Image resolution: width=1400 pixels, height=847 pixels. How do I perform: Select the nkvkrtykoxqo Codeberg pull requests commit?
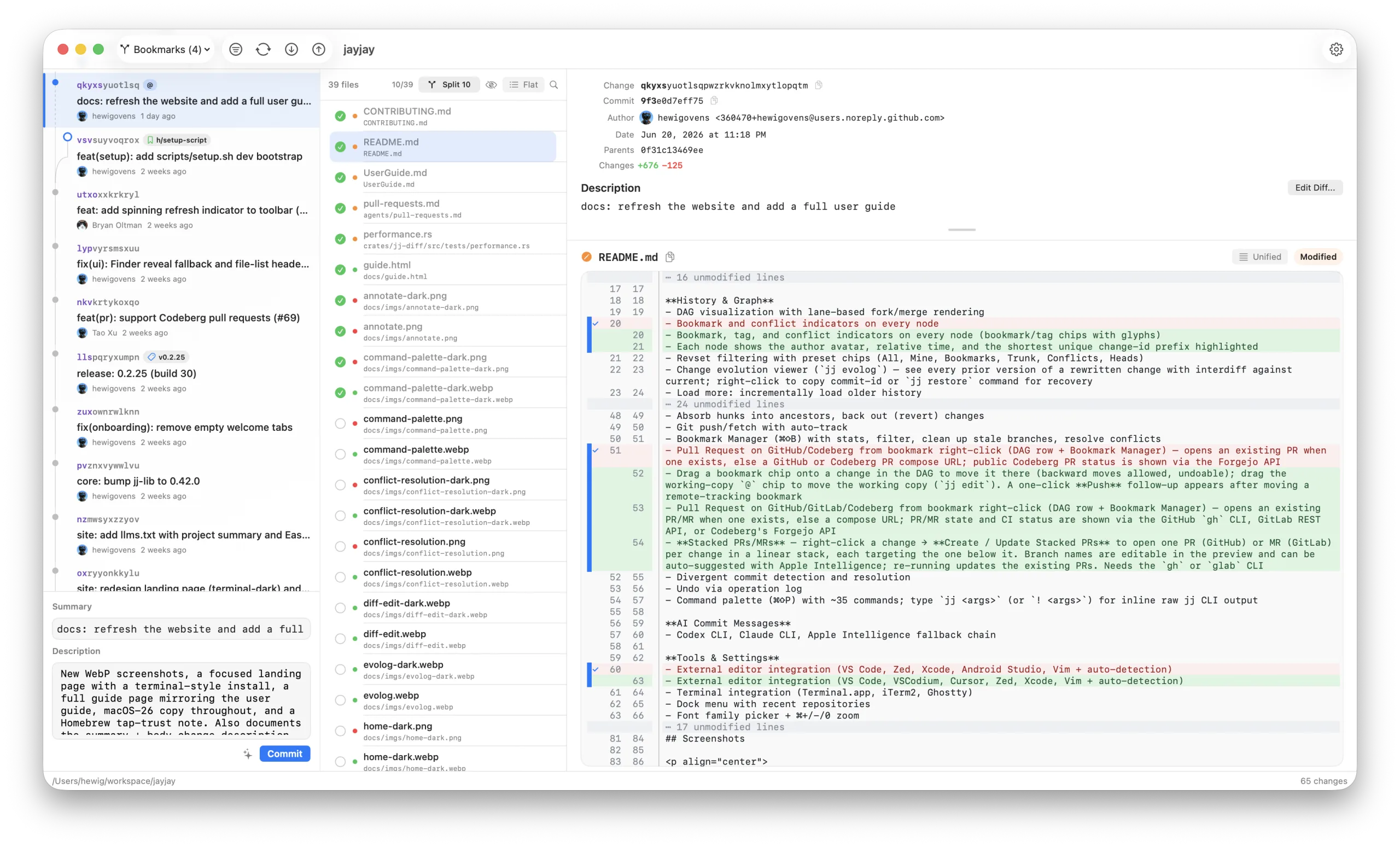click(182, 317)
